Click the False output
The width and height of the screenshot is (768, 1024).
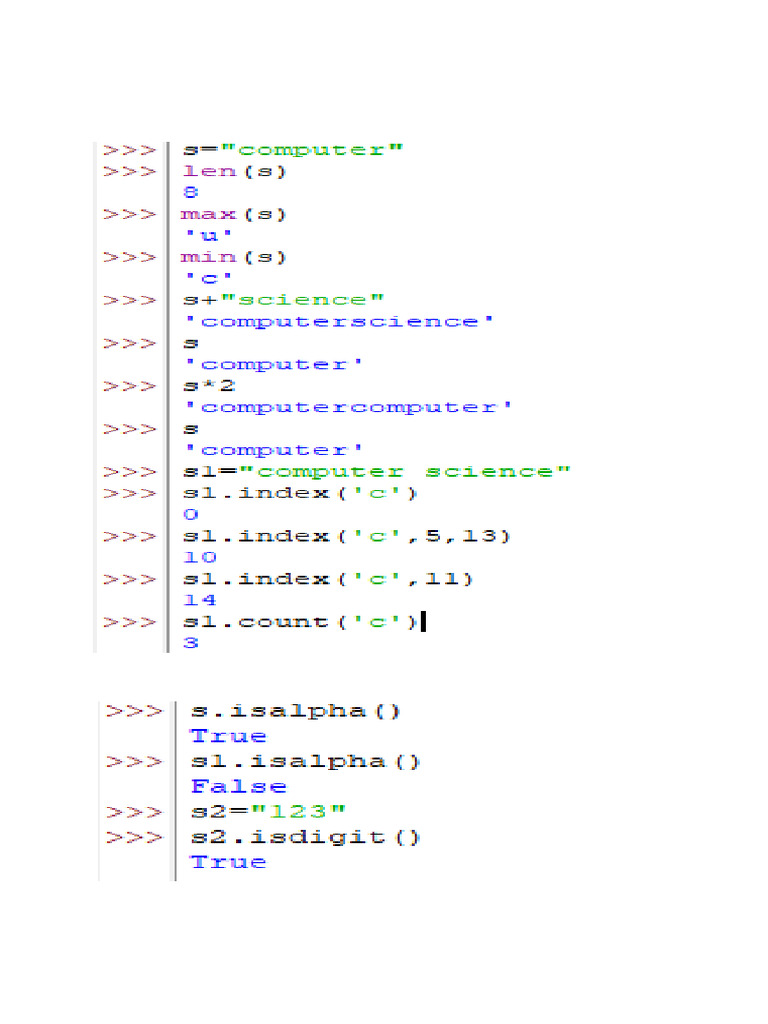[x=239, y=787]
